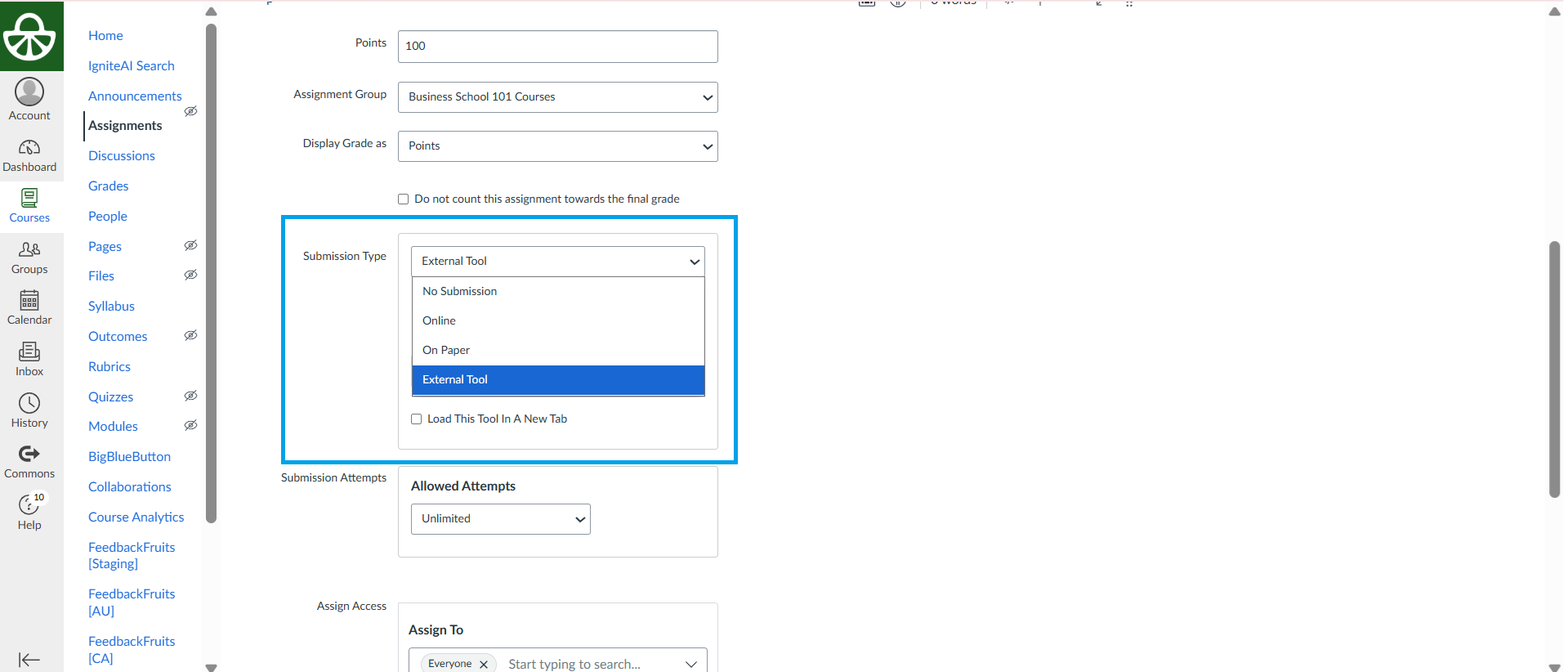Click the Groups icon in sidebar
This screenshot has height=672, width=1568.
(x=29, y=249)
